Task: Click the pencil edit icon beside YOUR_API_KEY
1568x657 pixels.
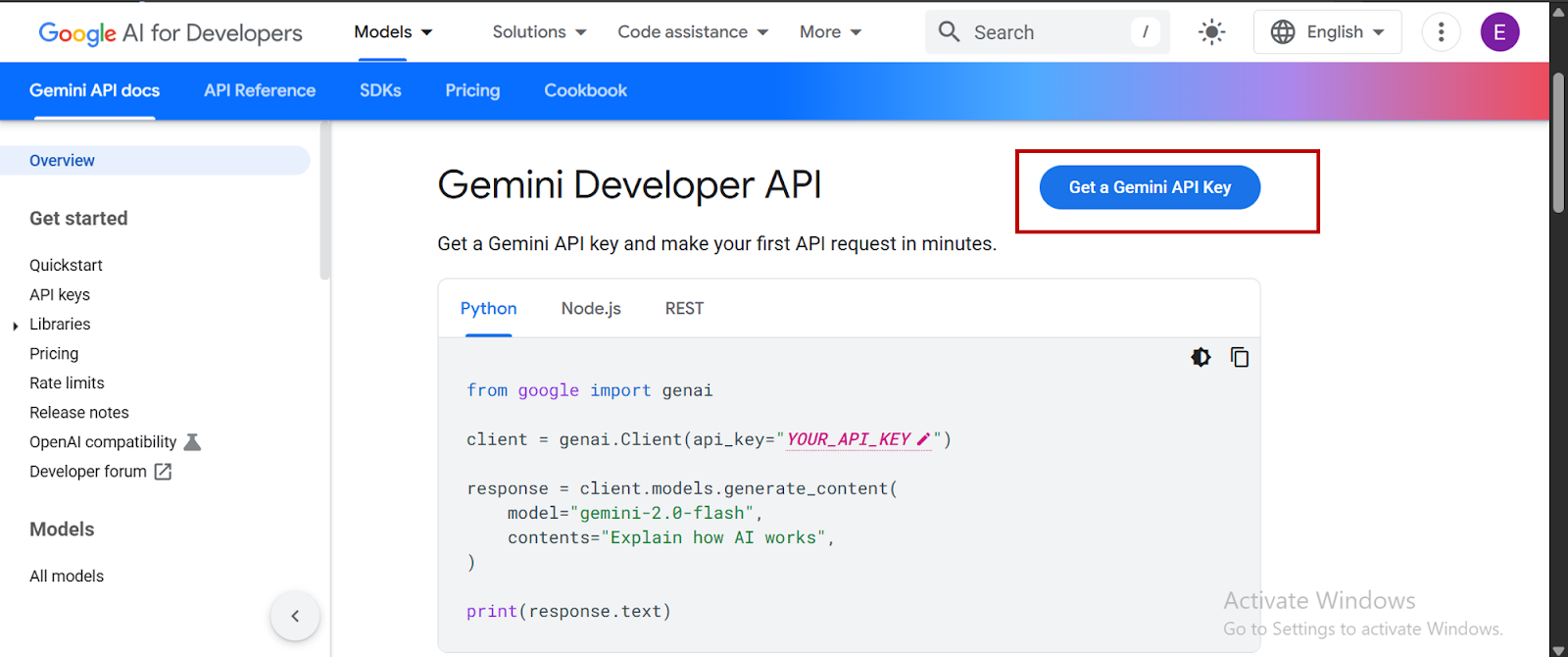Action: point(923,439)
